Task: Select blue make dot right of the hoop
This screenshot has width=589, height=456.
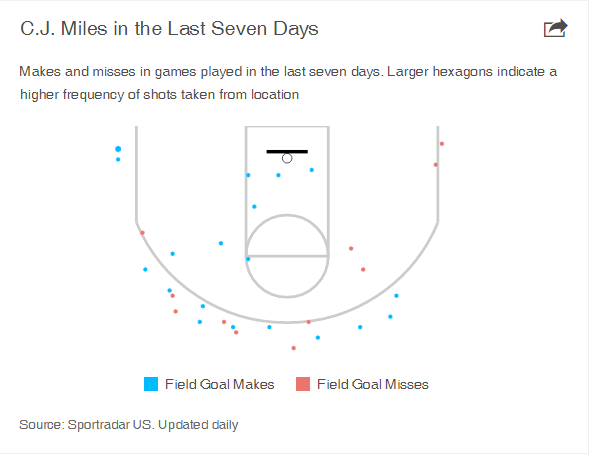Action: point(312,170)
